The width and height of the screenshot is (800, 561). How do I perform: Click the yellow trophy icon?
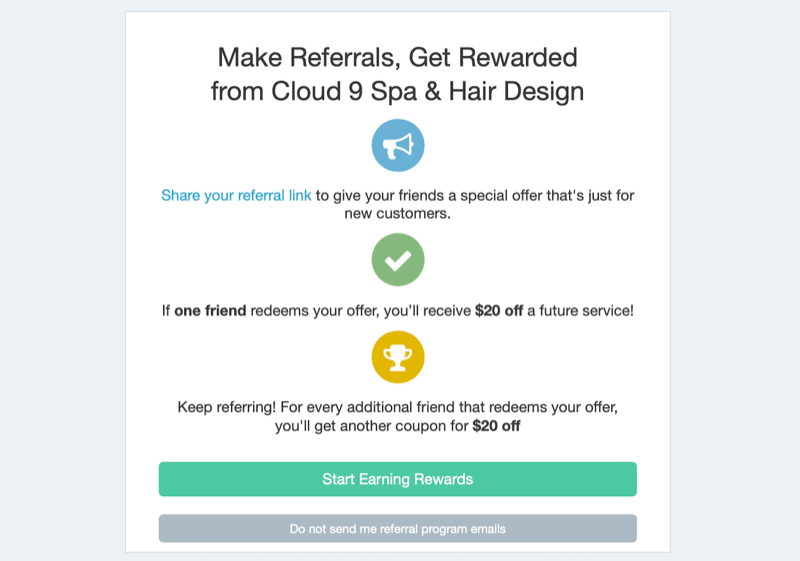pos(397,357)
